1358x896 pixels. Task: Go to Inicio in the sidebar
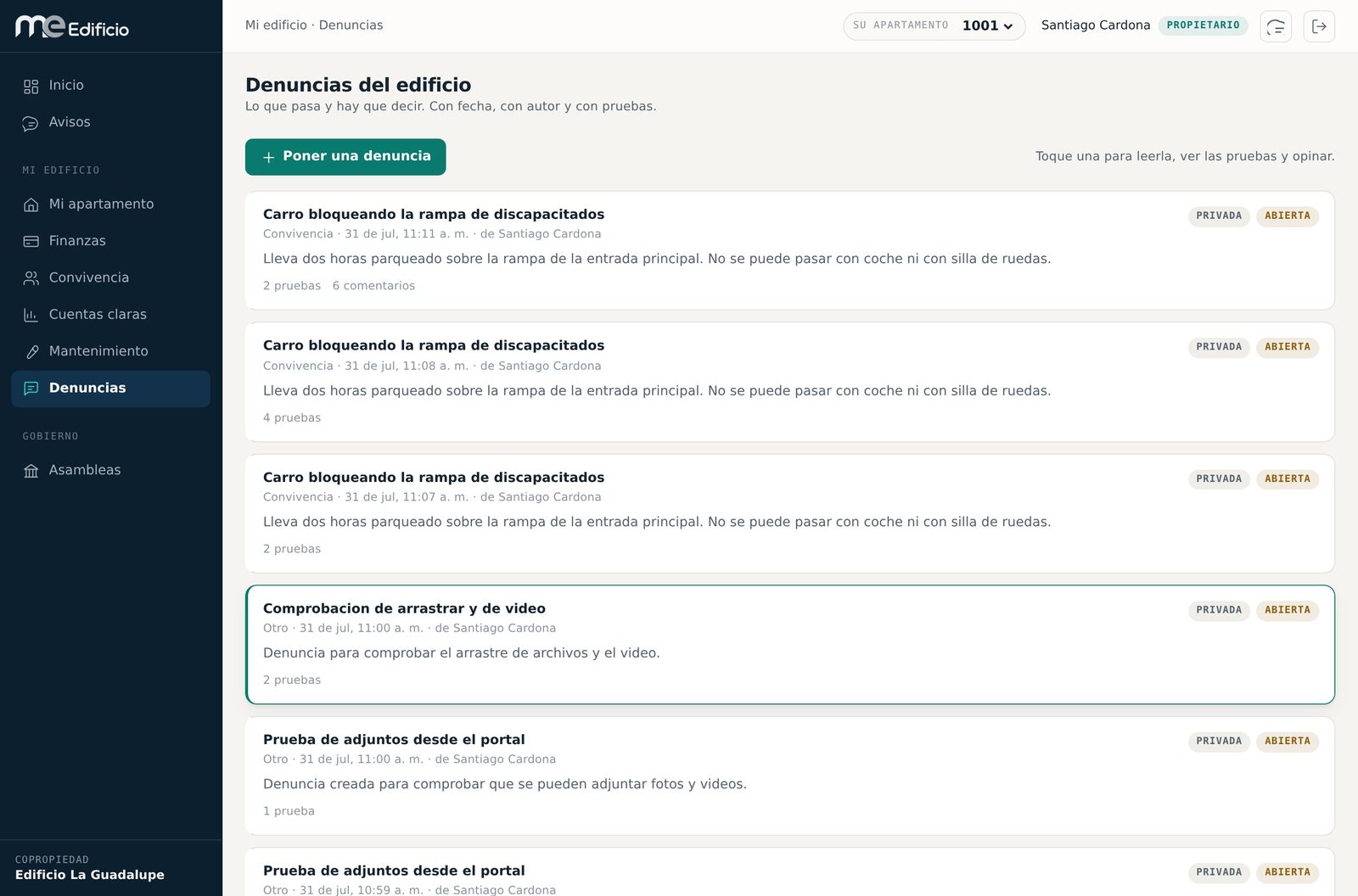click(111, 86)
